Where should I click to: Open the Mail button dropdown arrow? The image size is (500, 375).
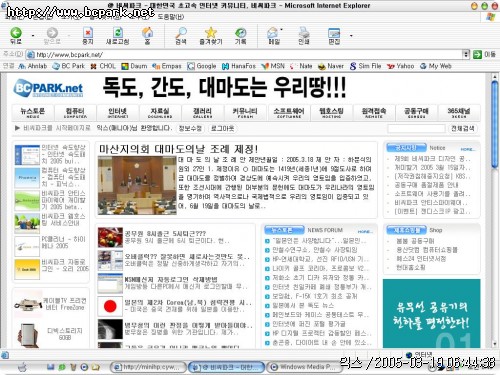click(282, 30)
